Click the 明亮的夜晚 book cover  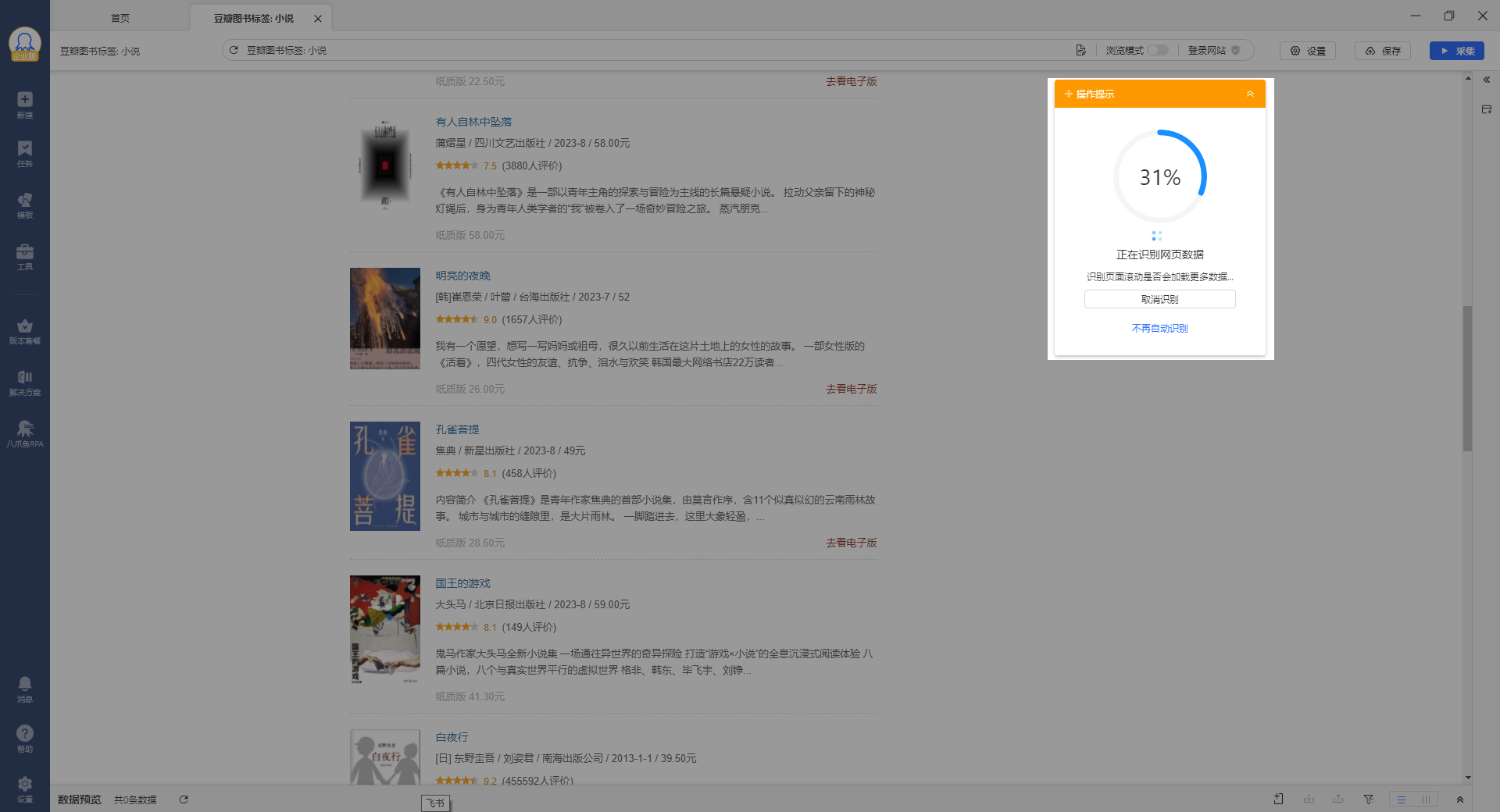coord(385,319)
